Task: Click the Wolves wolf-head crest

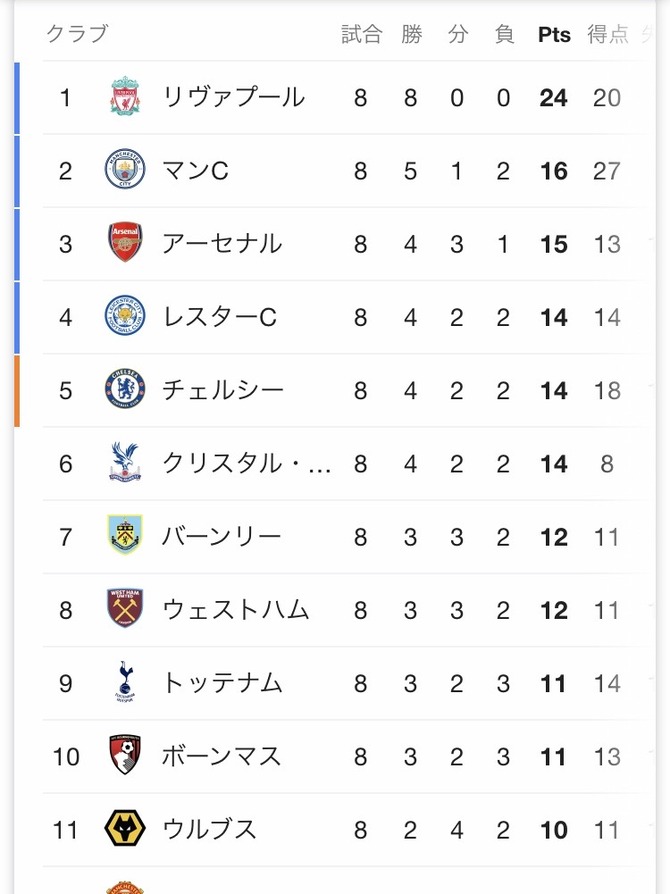Action: point(125,828)
